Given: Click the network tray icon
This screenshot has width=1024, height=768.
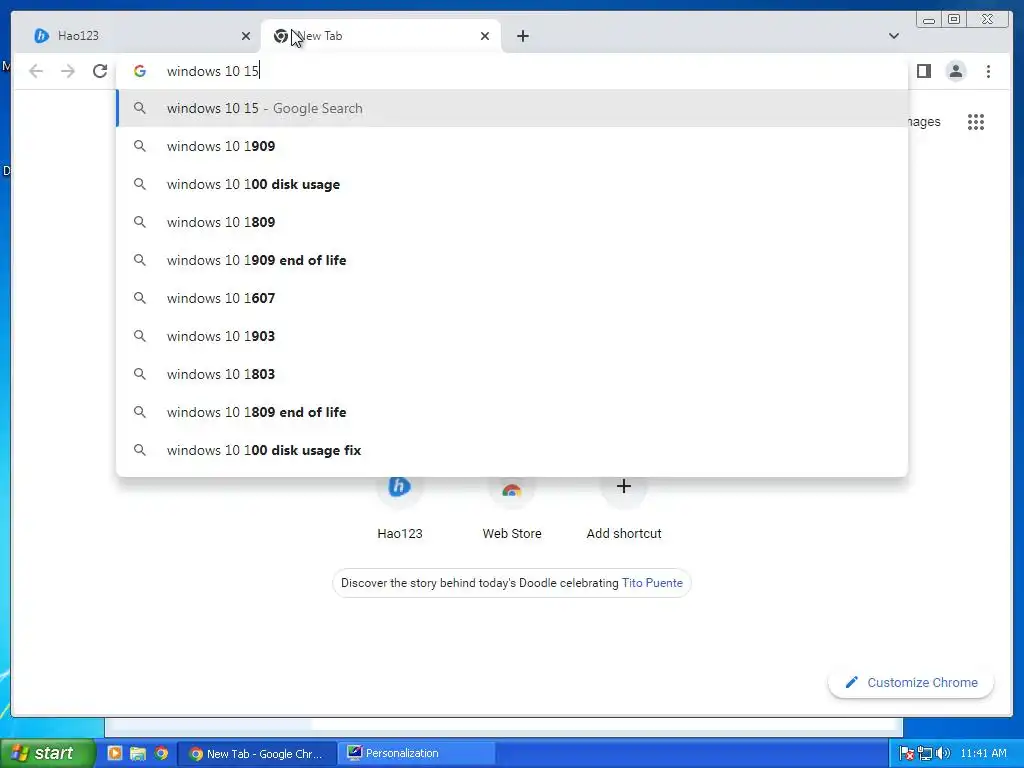Looking at the screenshot, I should pos(925,754).
